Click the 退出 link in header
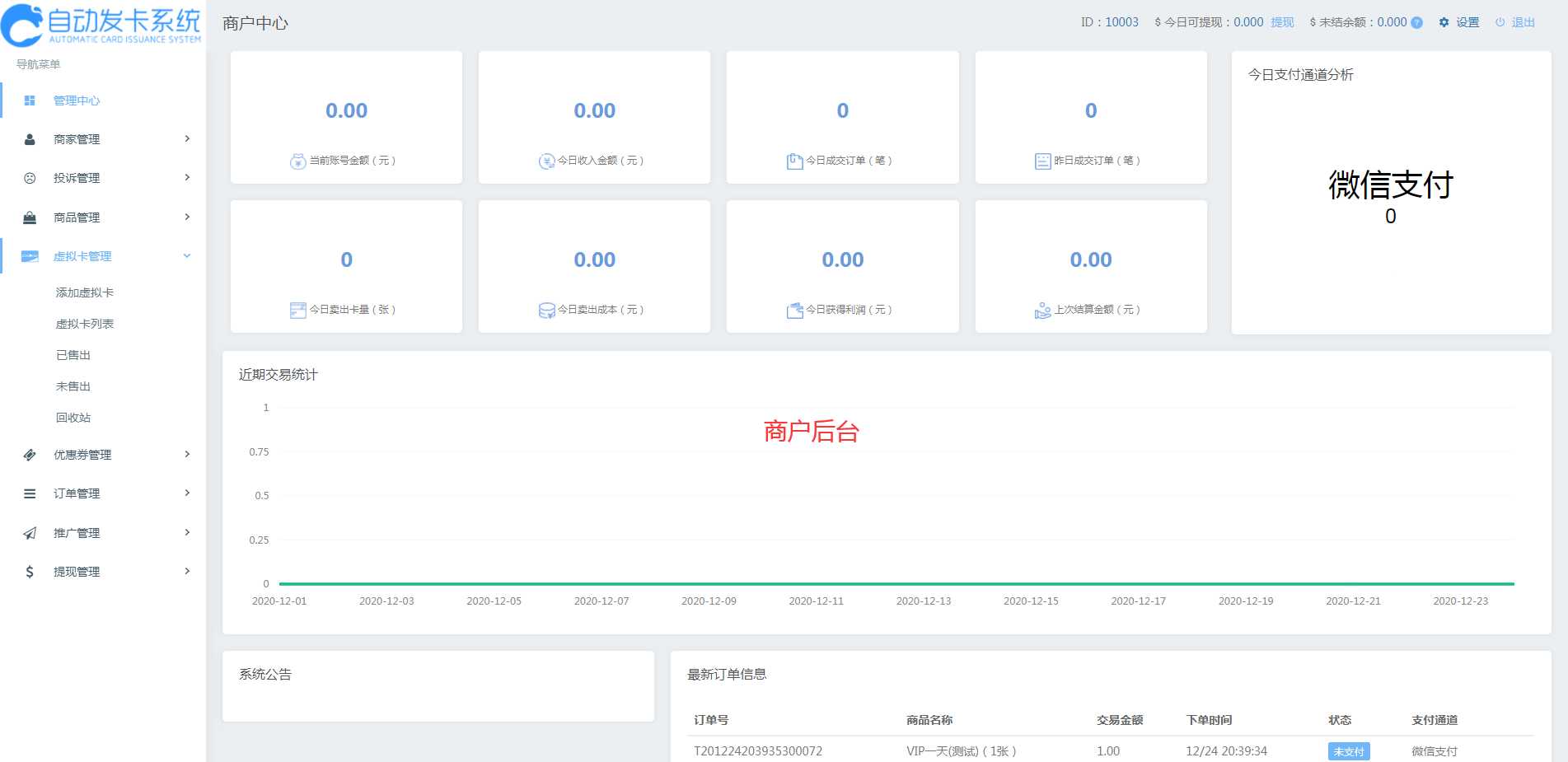This screenshot has width=1568, height=762. [1523, 22]
